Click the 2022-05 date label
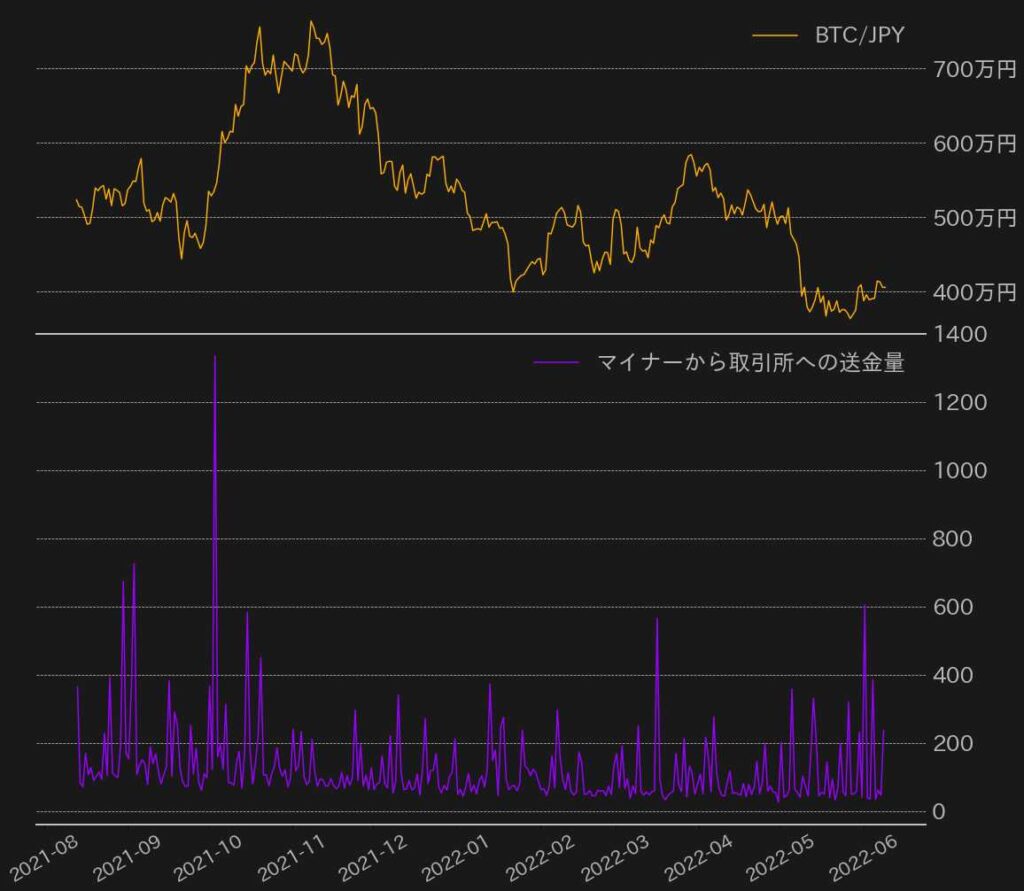The height and width of the screenshot is (891, 1024). click(x=780, y=857)
